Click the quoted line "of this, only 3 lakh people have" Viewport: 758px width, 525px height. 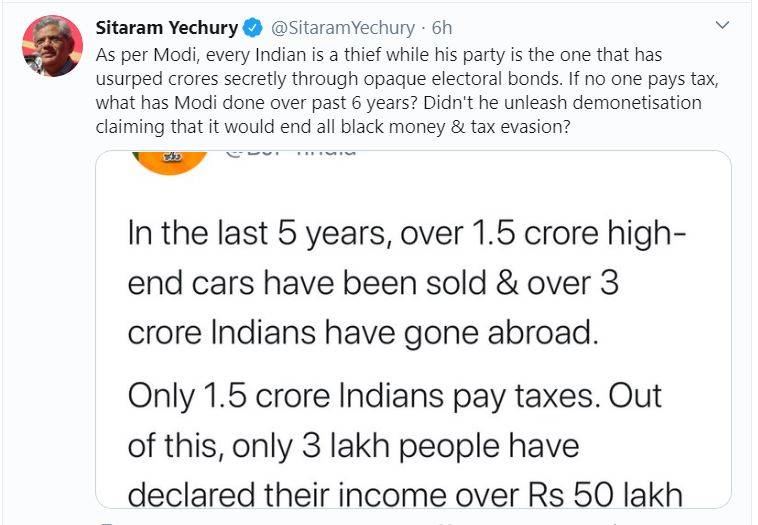point(353,444)
